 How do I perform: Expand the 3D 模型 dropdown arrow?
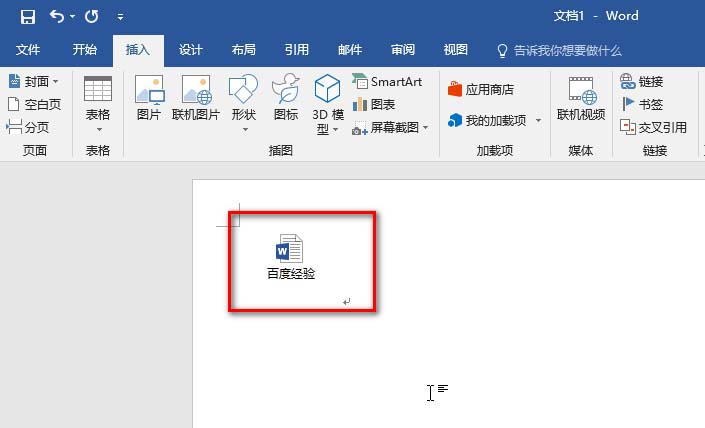tap(335, 129)
